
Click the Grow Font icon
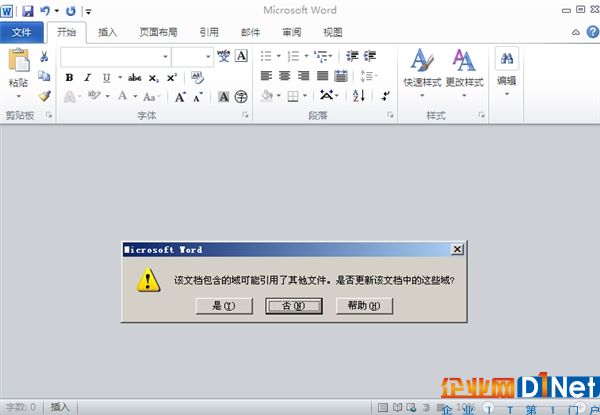coord(180,97)
